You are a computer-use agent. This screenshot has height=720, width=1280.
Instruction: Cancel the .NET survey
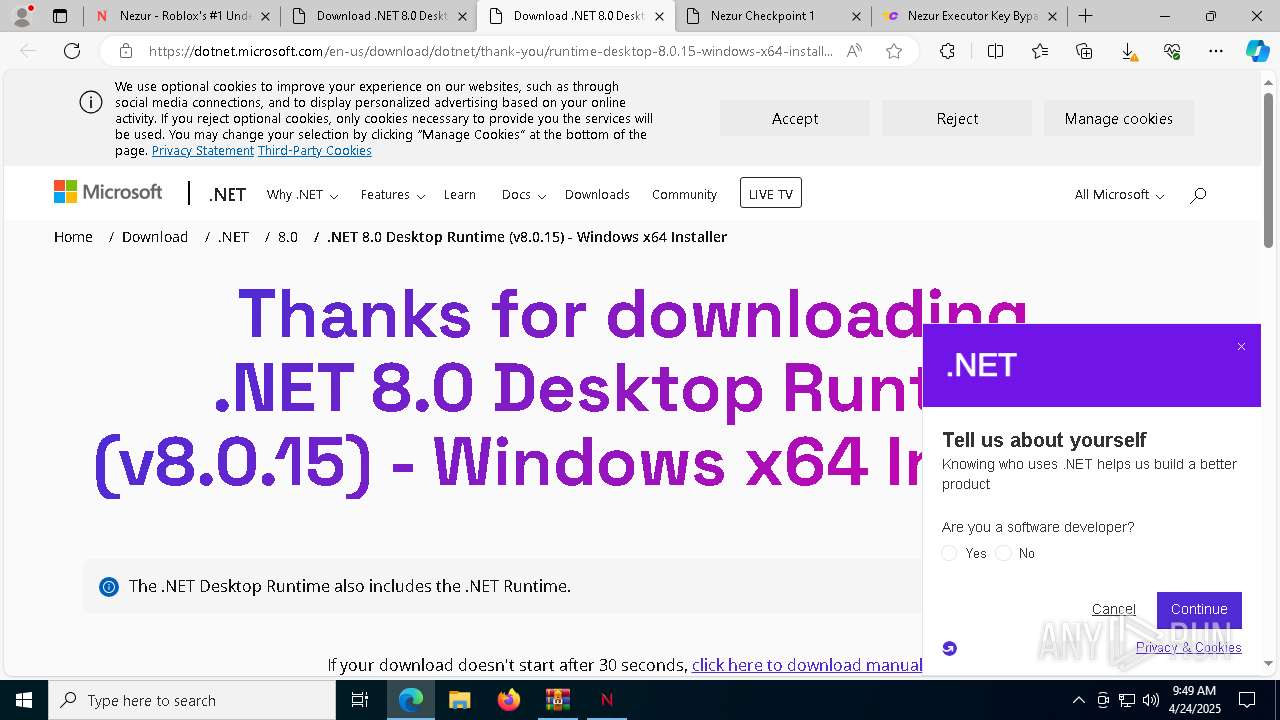(x=1113, y=609)
